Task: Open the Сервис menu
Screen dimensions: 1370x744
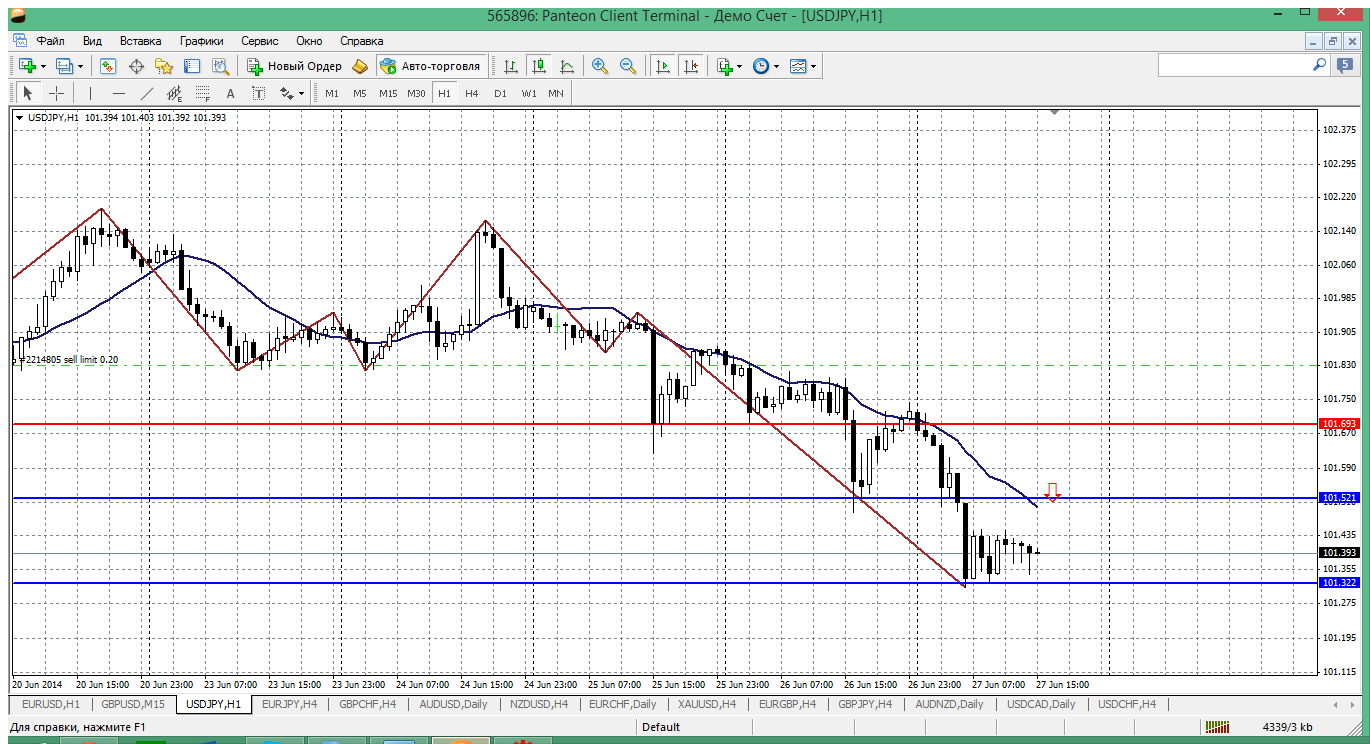Action: pos(260,41)
